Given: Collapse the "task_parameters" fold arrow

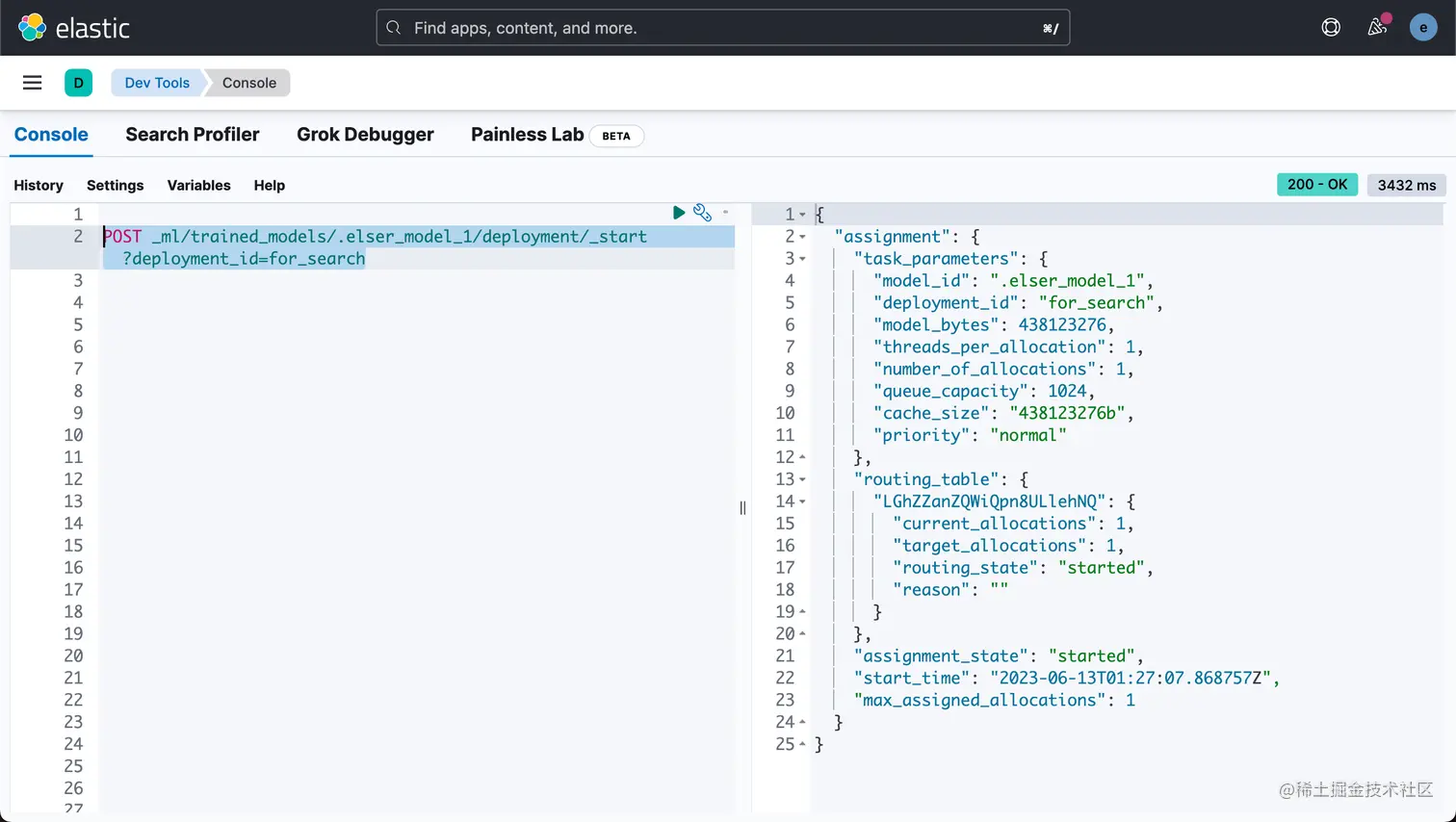Looking at the screenshot, I should click(x=803, y=259).
